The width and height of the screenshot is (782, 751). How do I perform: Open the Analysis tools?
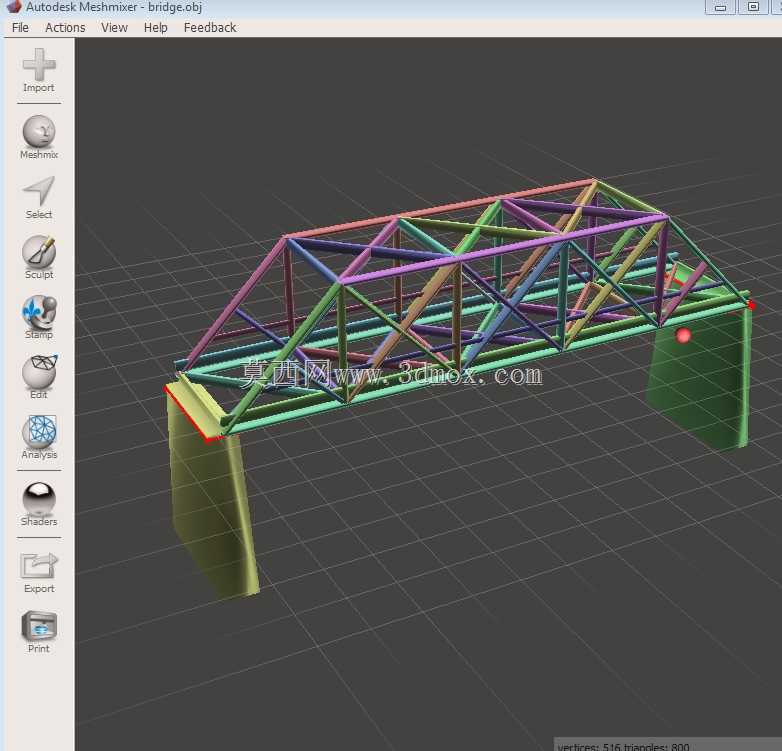tap(39, 437)
